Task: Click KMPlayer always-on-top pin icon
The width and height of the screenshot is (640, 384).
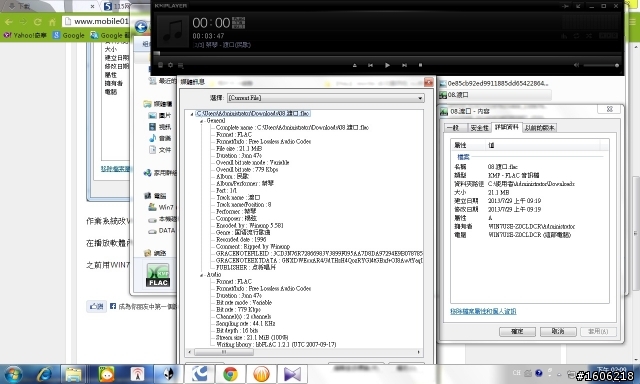Action: pos(565,6)
